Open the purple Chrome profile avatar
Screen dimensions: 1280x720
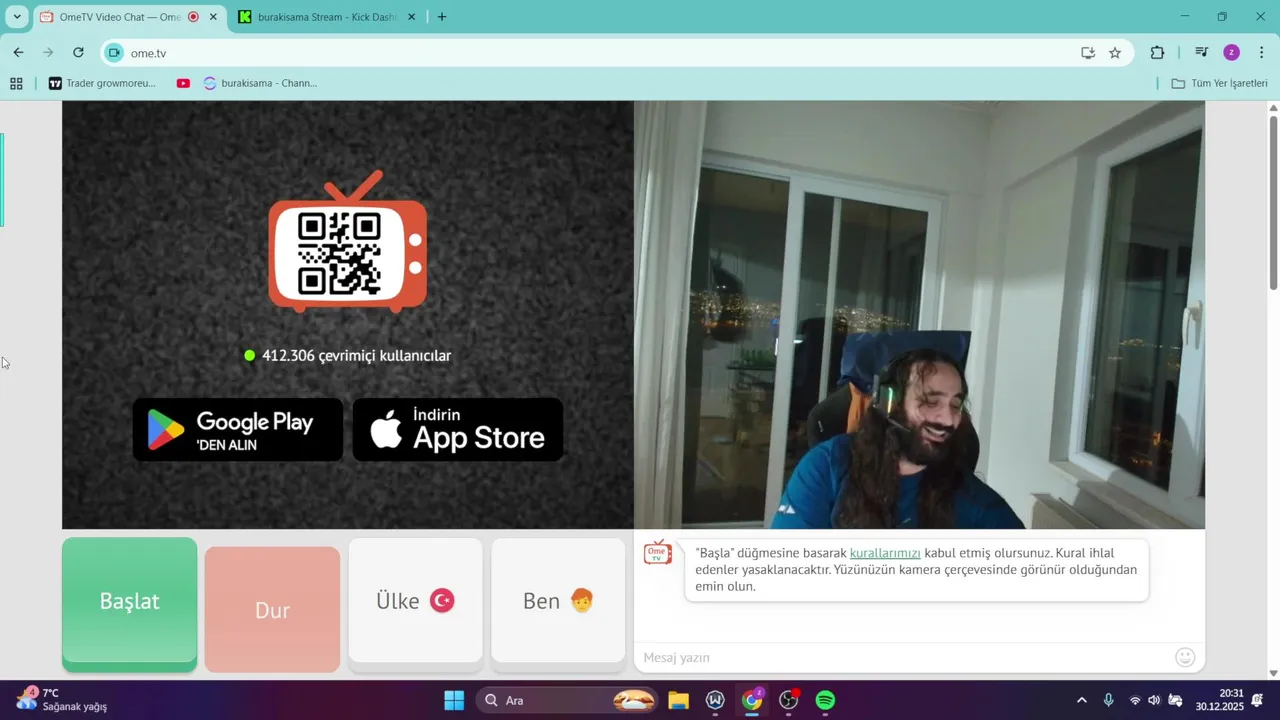pos(1232,53)
